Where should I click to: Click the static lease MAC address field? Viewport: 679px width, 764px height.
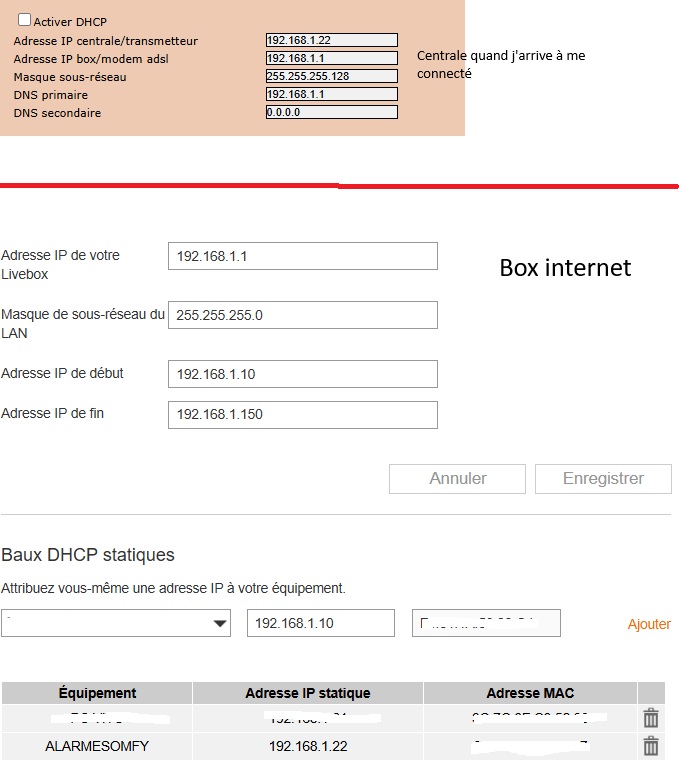486,623
